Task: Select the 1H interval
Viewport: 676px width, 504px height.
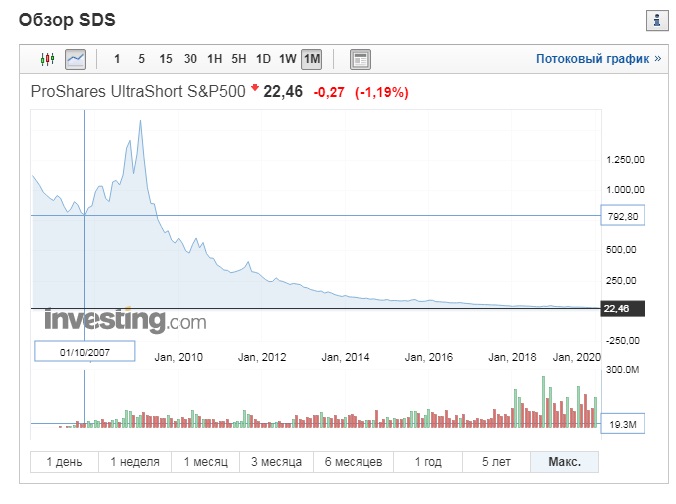Action: (215, 59)
